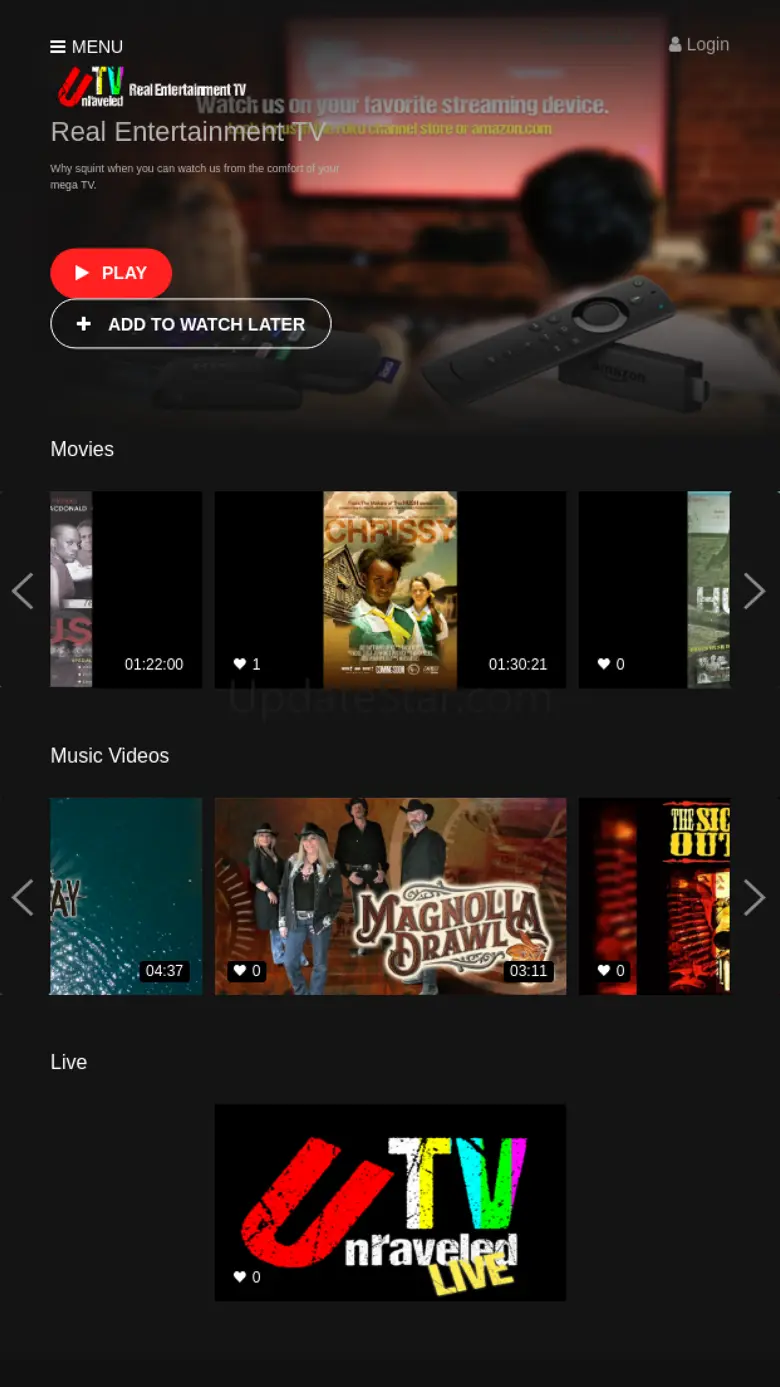This screenshot has width=780, height=1387.
Task: Favorite the UTV Unraveled Live stream heart
Action: pos(240,1277)
